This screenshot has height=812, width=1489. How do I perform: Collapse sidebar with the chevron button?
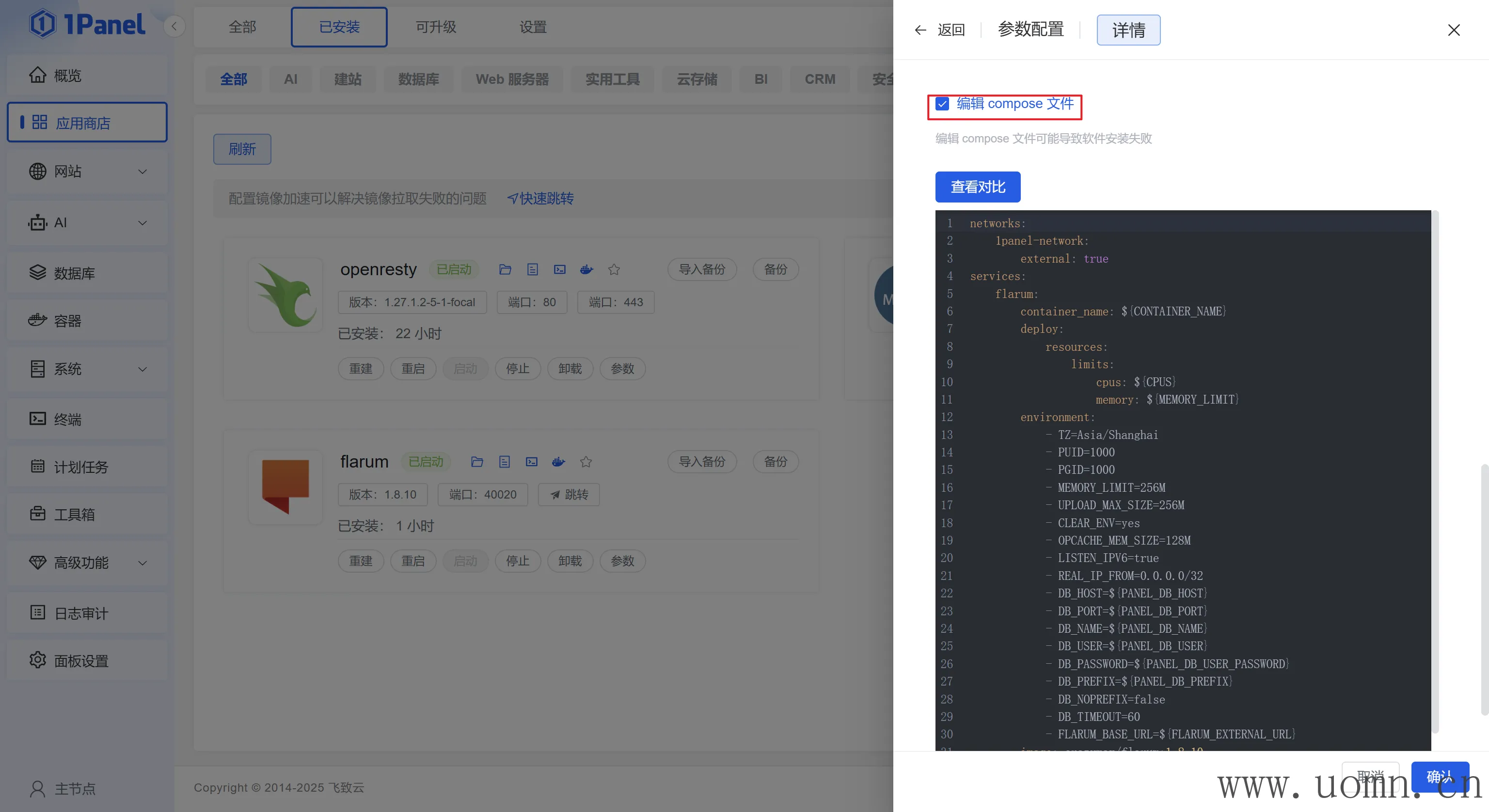[174, 26]
